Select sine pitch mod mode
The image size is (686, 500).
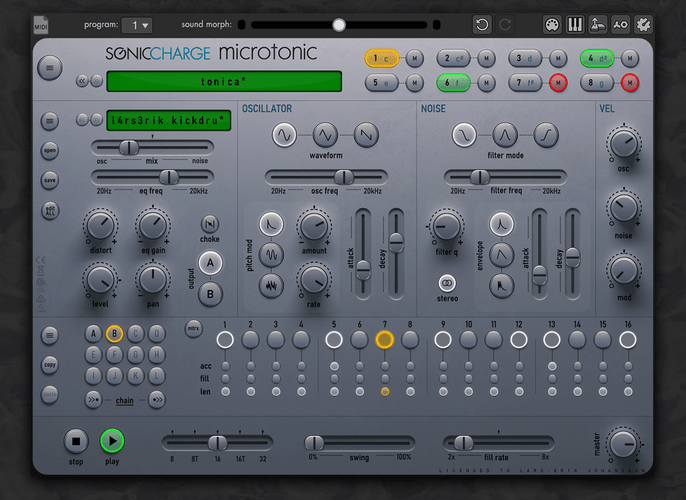271,255
